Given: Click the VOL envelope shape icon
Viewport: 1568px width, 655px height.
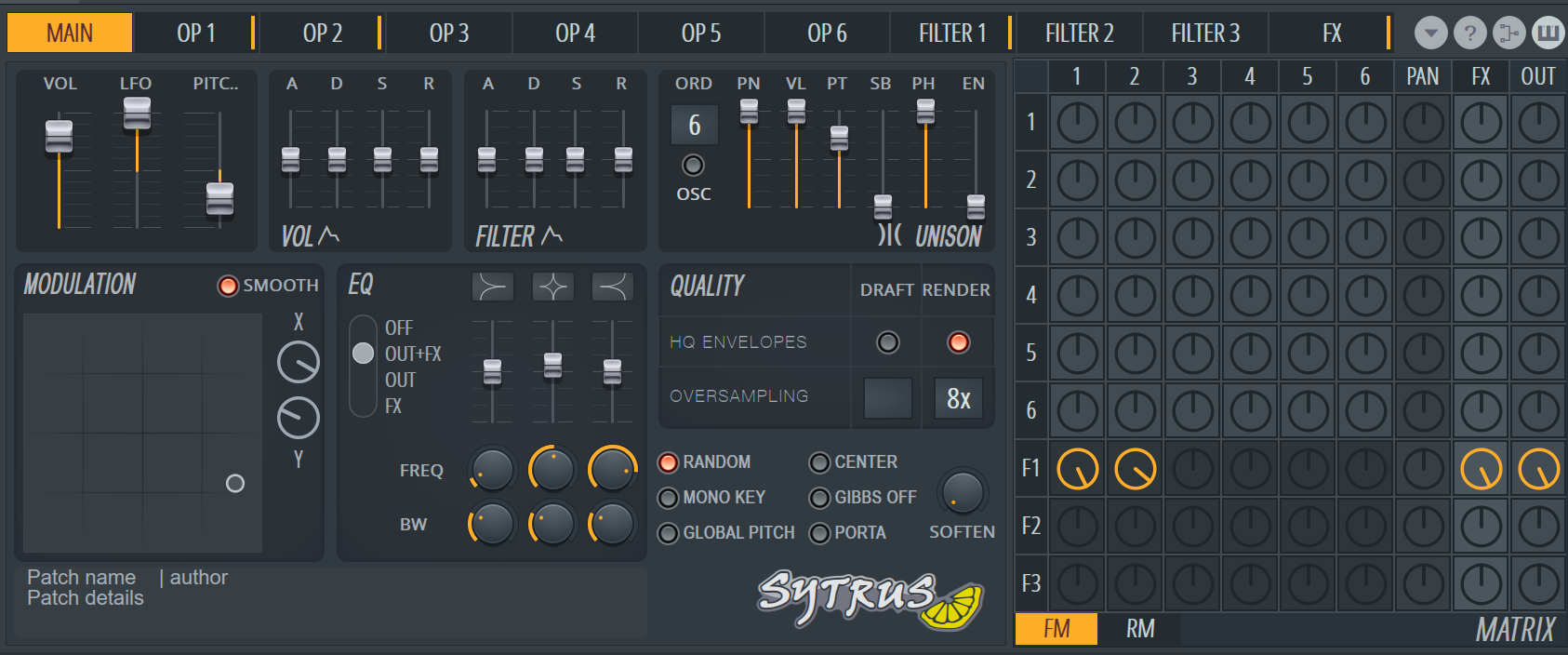Looking at the screenshot, I should coord(328,234).
